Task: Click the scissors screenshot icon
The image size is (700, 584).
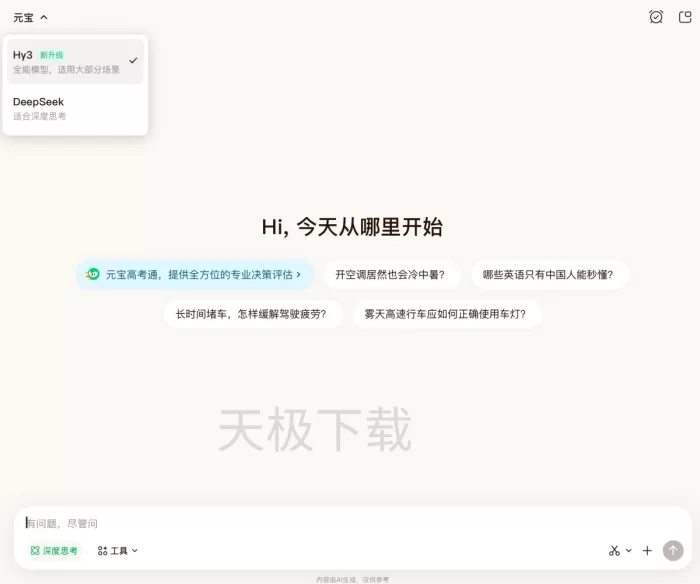Action: [x=614, y=551]
